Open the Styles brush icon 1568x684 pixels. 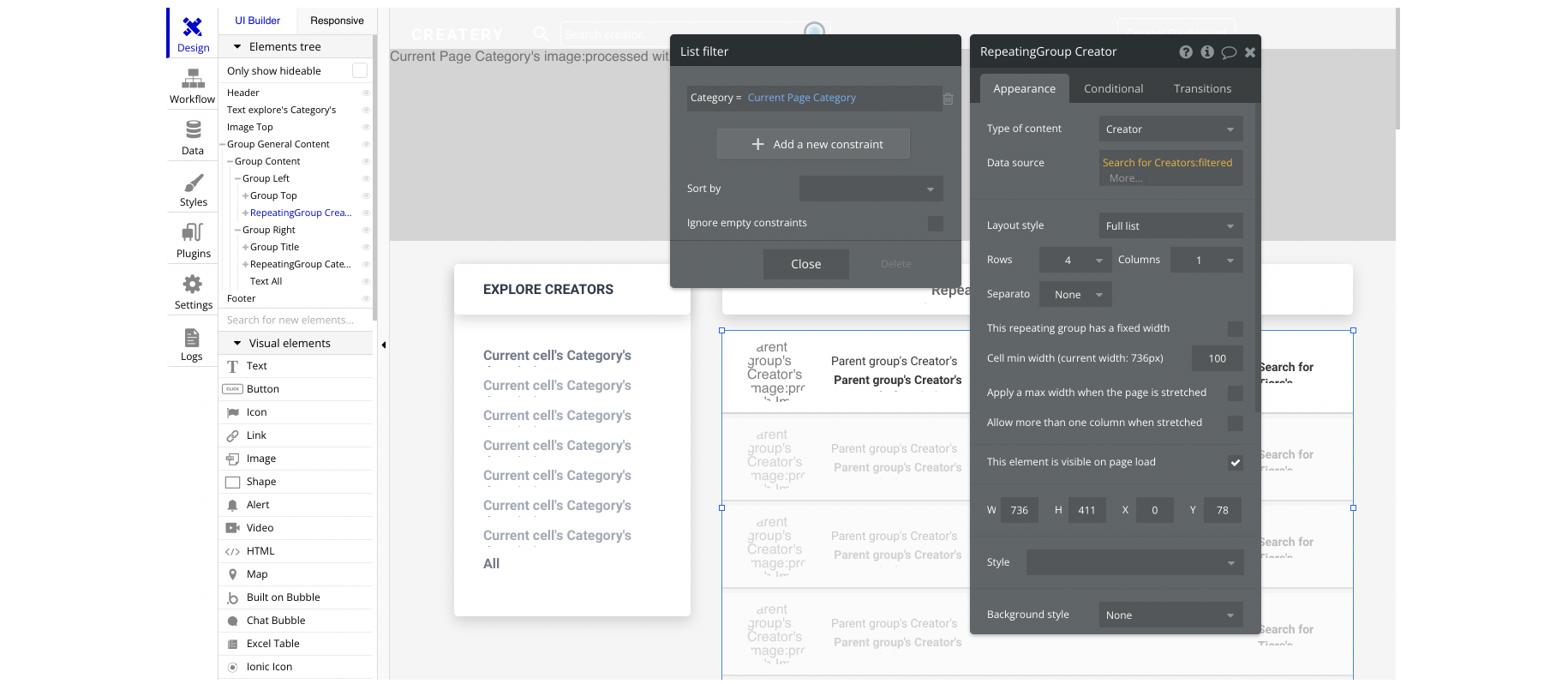coord(194,183)
